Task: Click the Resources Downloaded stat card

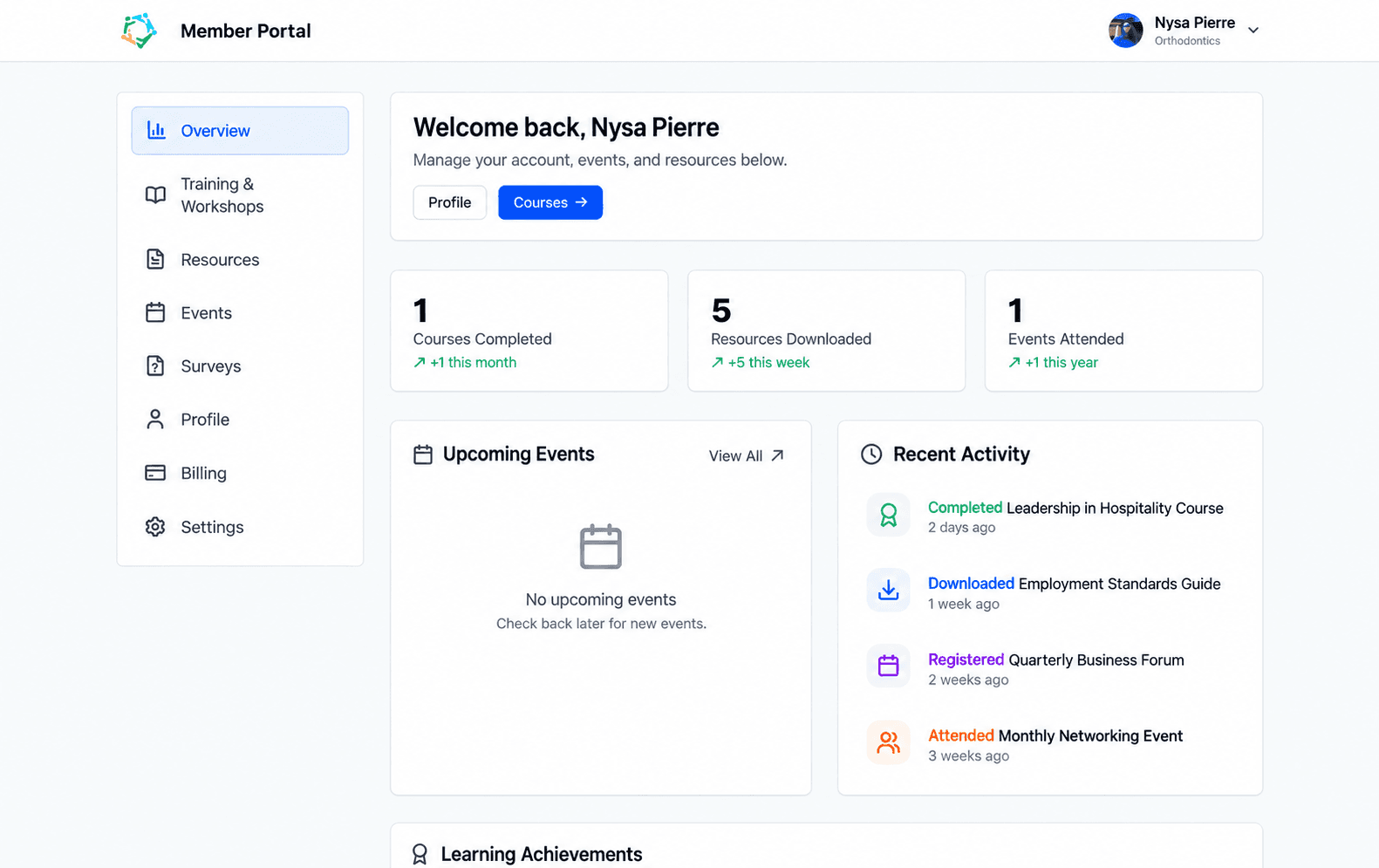Action: click(827, 331)
